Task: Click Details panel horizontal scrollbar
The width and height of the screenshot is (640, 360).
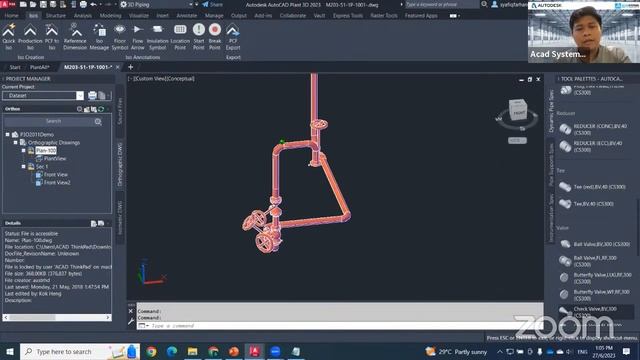Action: coord(57,317)
